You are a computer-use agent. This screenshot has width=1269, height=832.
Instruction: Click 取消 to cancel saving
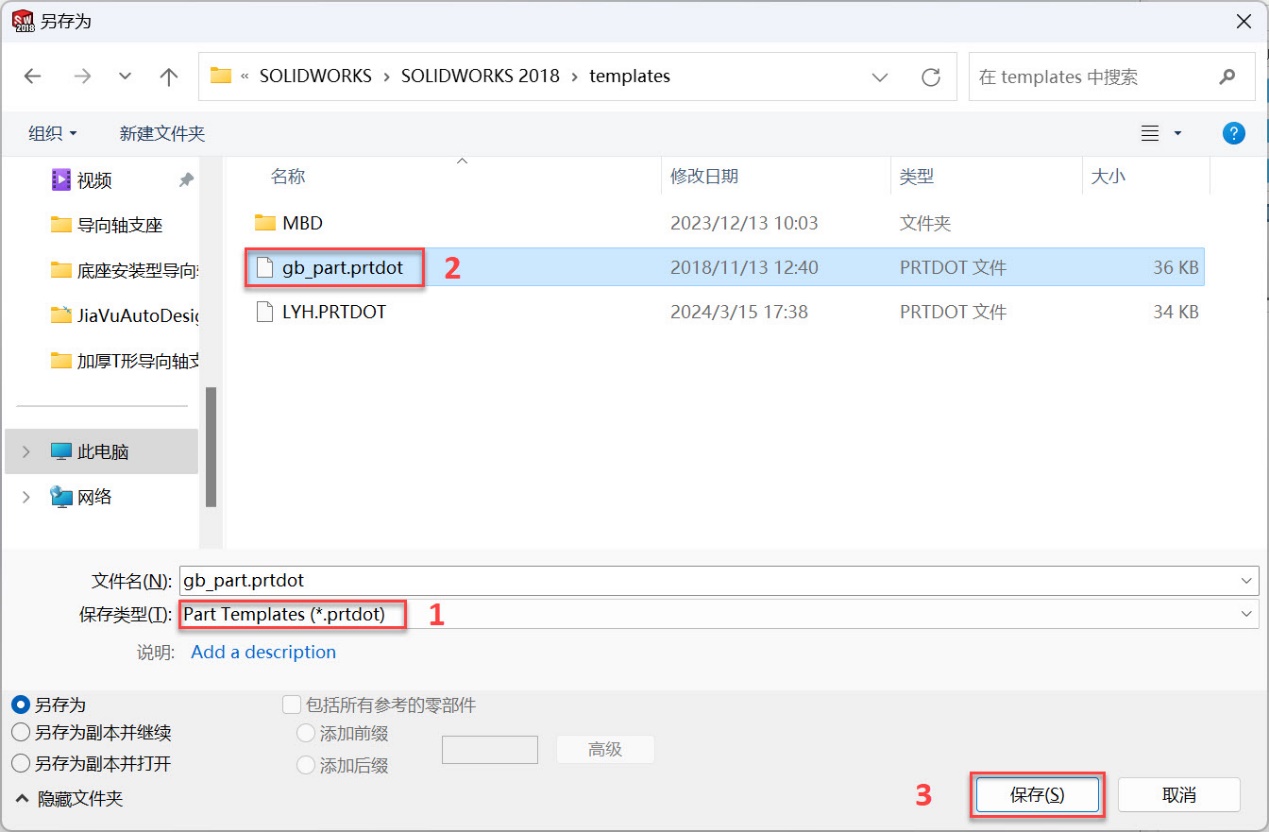[x=1179, y=795]
